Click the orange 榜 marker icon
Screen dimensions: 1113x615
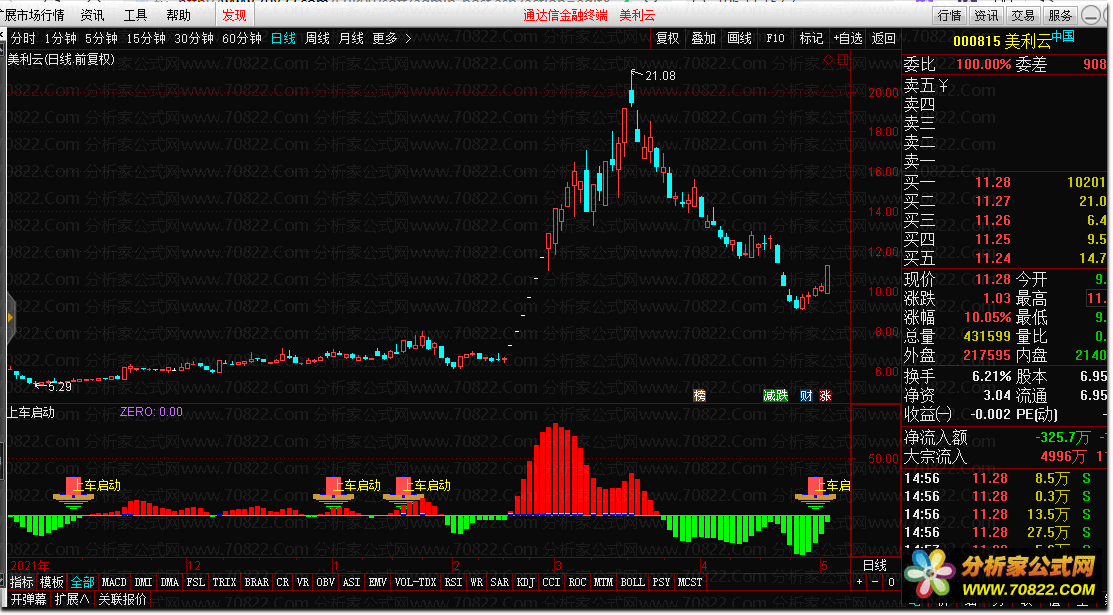pyautogui.click(x=699, y=396)
